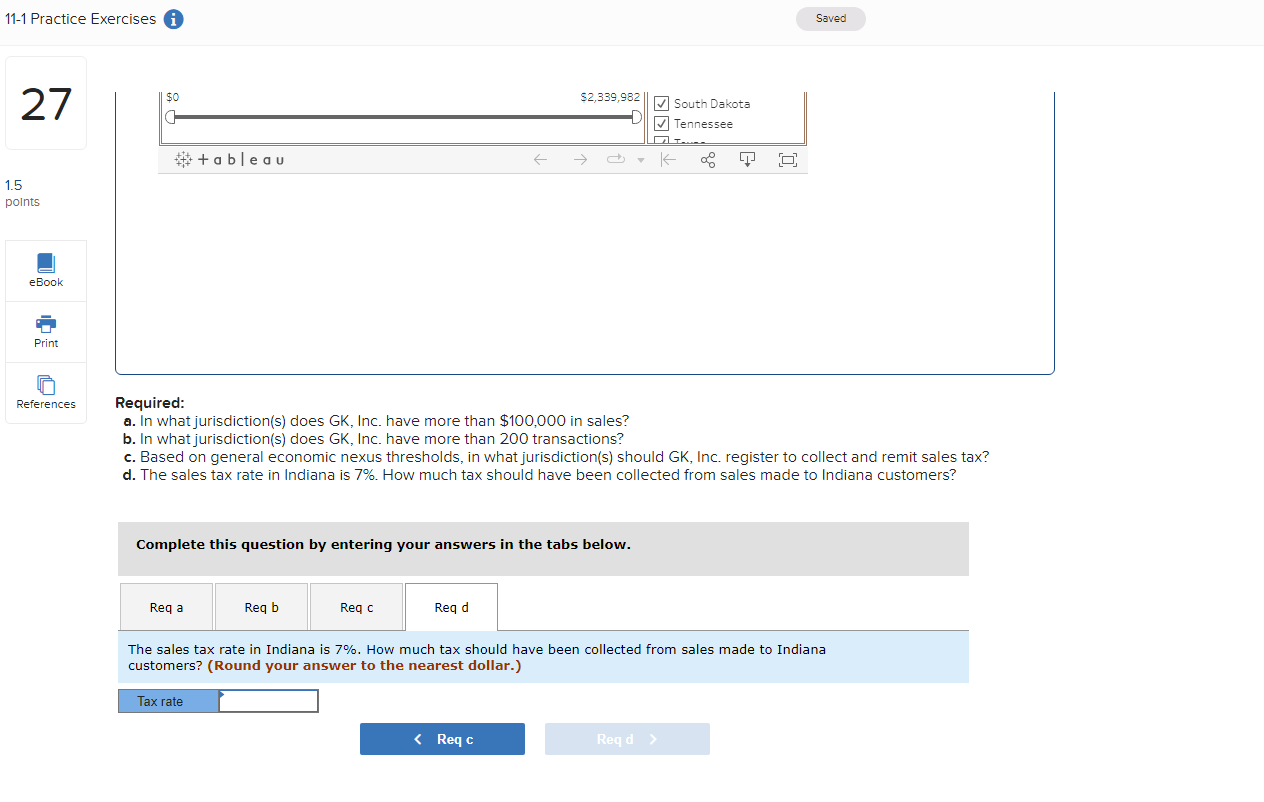1264x802 pixels.
Task: Click the Required heading
Action: click(x=150, y=403)
